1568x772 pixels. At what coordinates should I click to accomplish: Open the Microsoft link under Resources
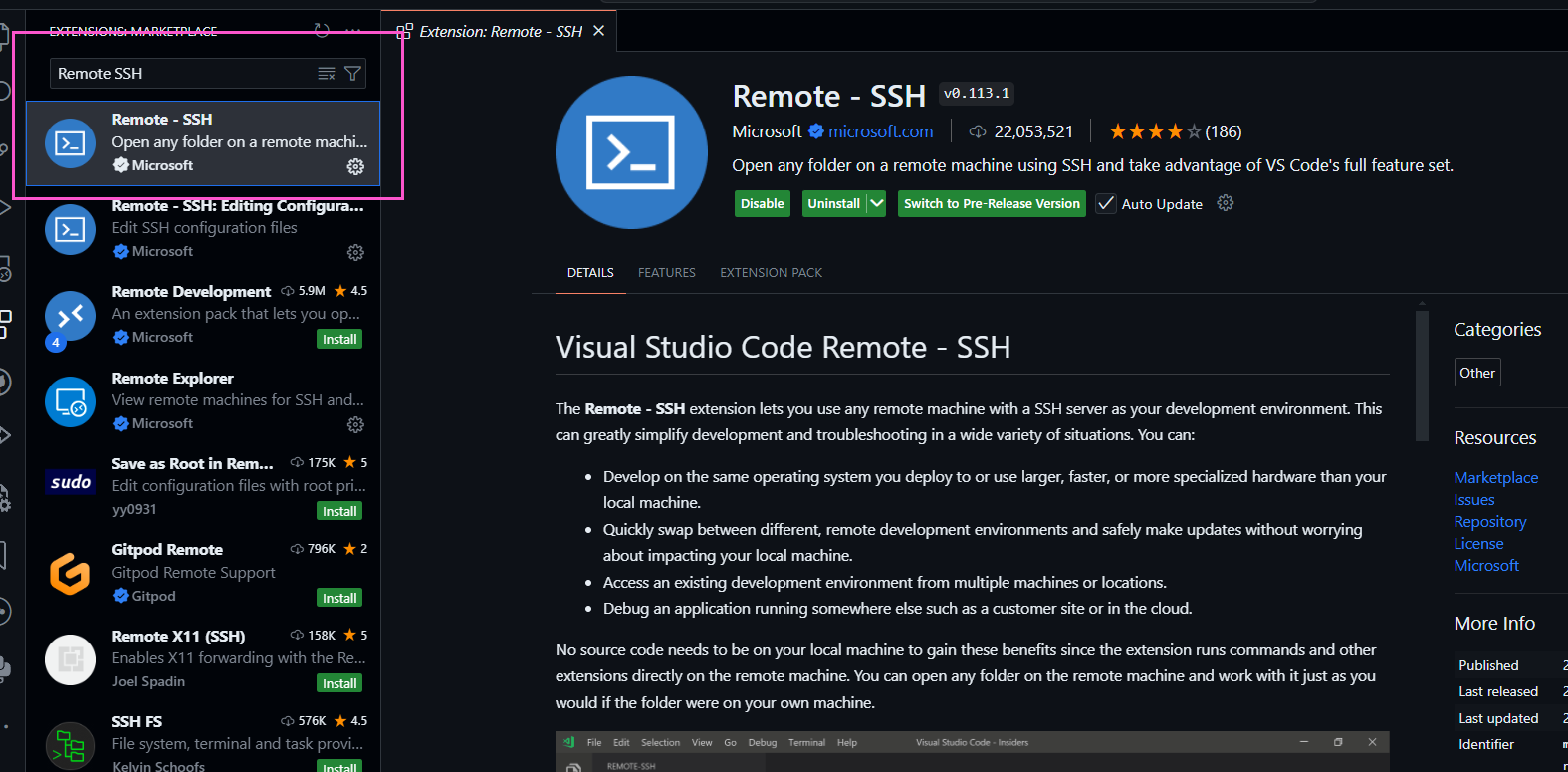click(x=1487, y=566)
